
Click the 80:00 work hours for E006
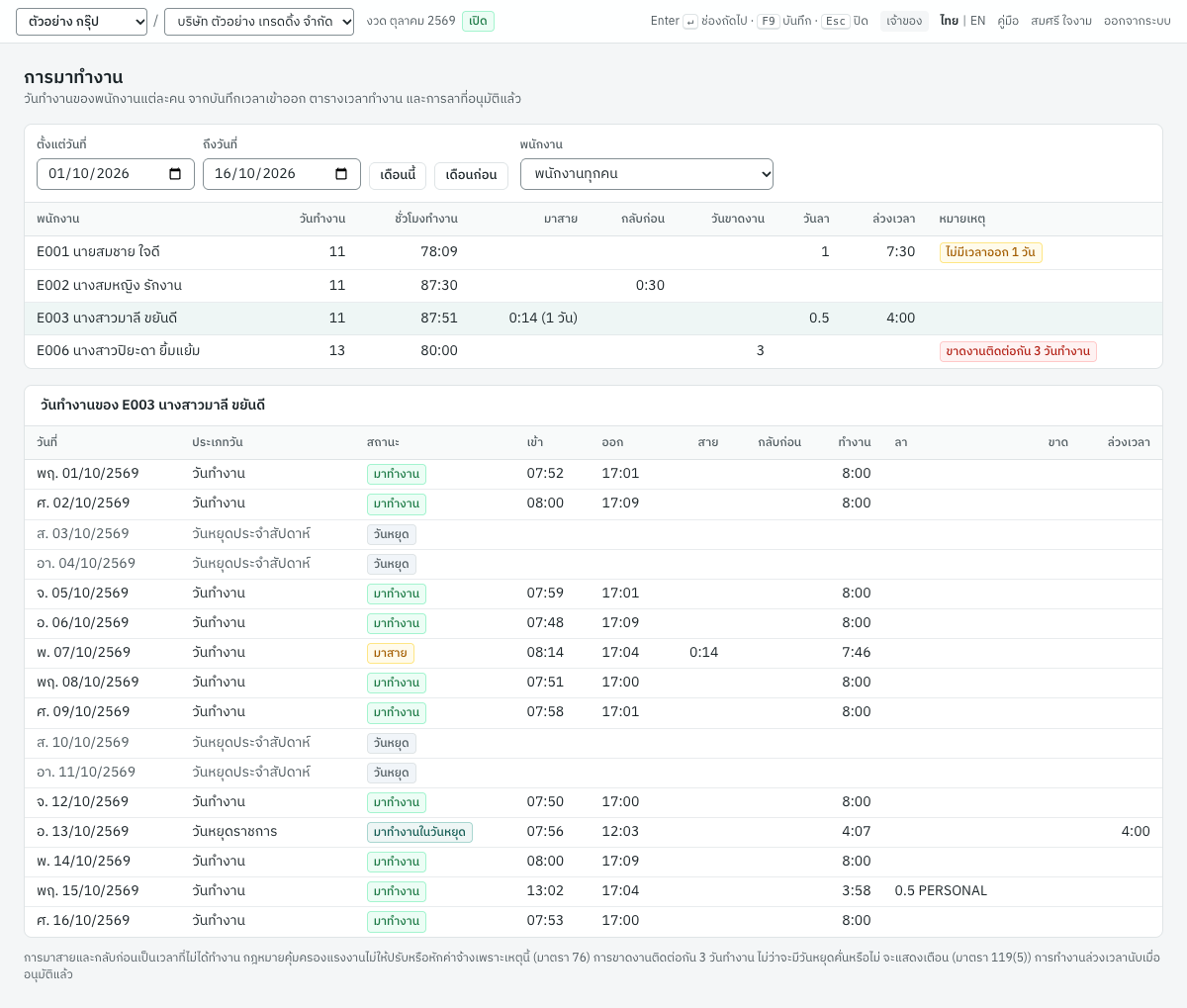[x=439, y=351]
